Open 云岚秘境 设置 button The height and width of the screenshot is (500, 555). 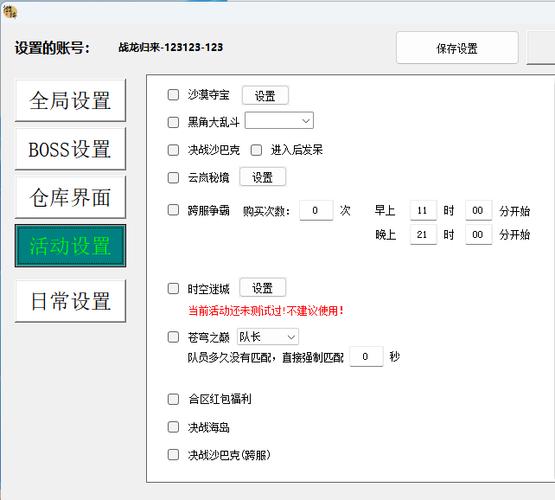(263, 177)
